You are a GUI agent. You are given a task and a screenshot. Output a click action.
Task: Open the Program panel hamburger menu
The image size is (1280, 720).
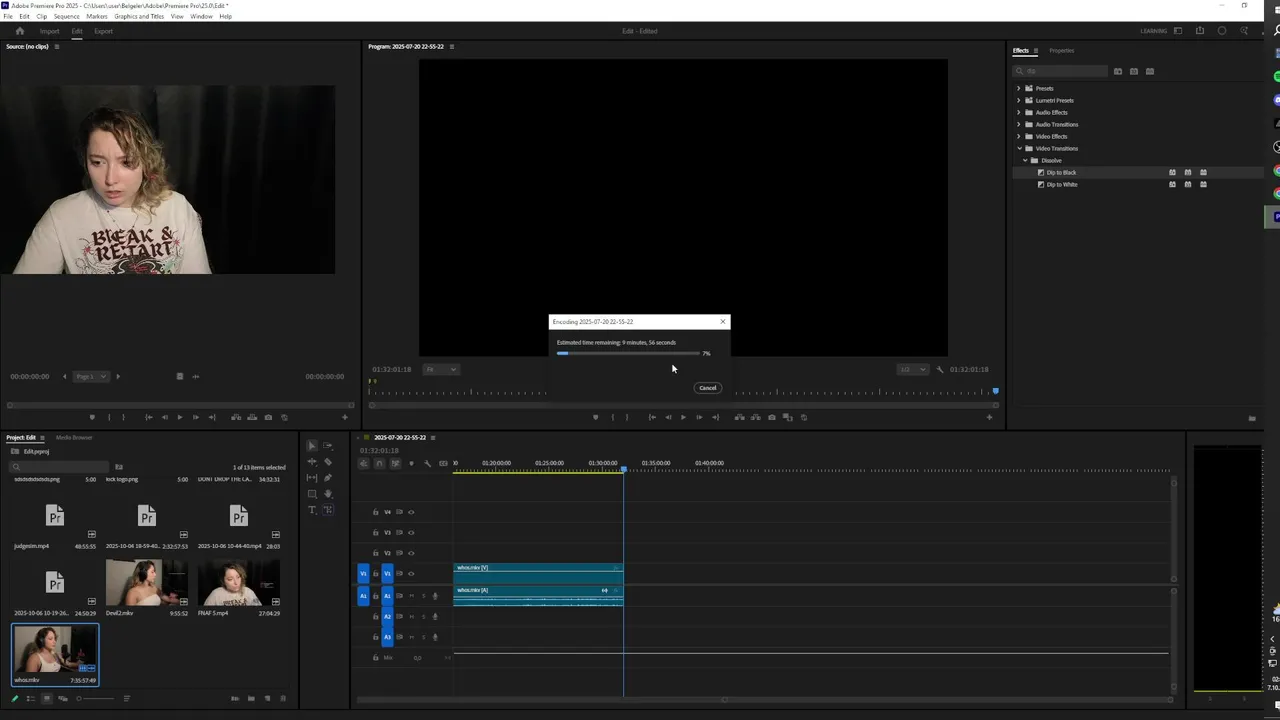pyautogui.click(x=452, y=46)
